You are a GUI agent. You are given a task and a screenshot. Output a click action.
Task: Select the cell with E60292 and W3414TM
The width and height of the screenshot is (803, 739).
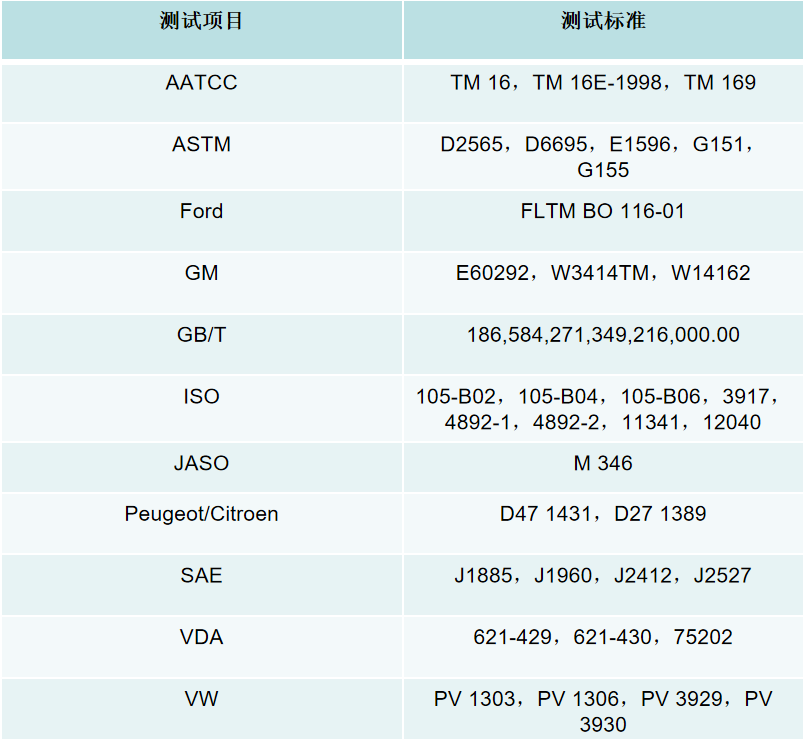point(603,273)
